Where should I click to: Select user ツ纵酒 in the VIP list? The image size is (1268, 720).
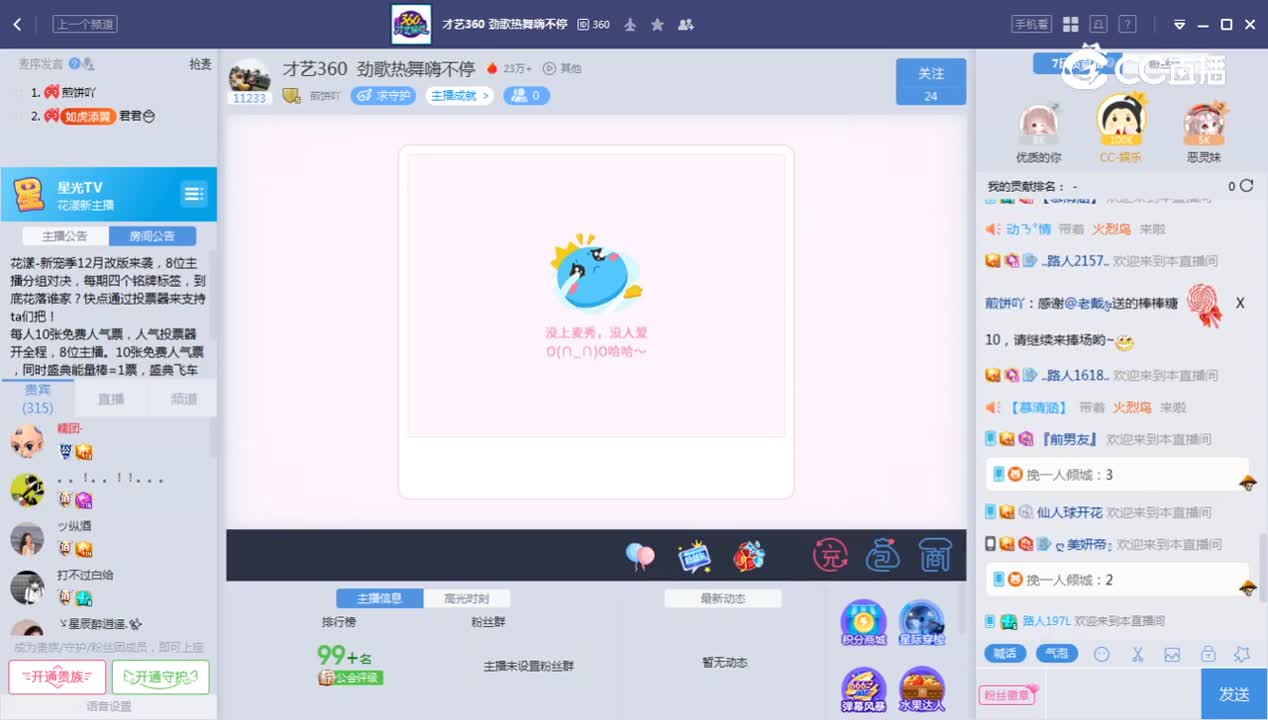click(x=74, y=526)
